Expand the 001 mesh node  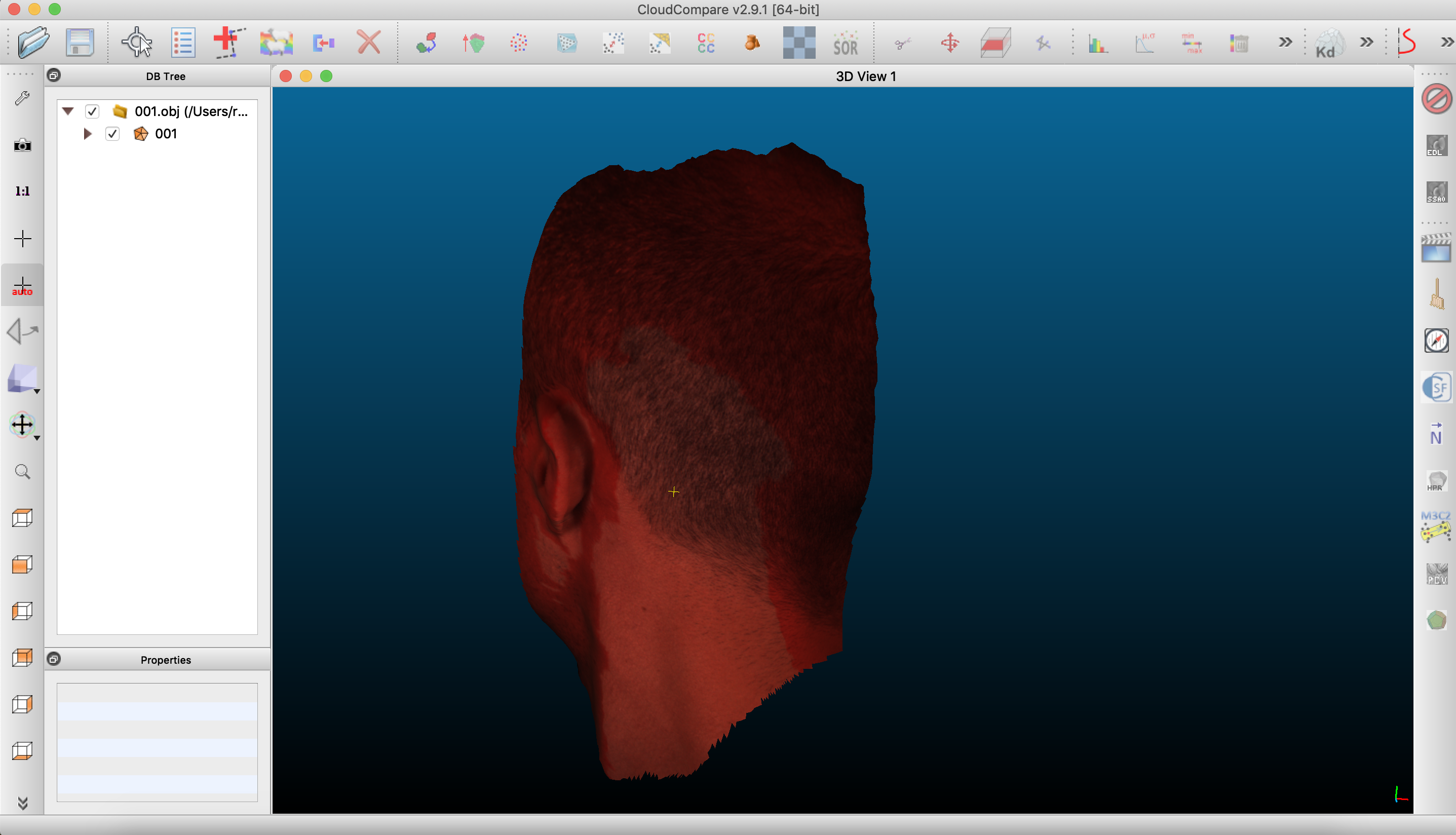[x=88, y=134]
